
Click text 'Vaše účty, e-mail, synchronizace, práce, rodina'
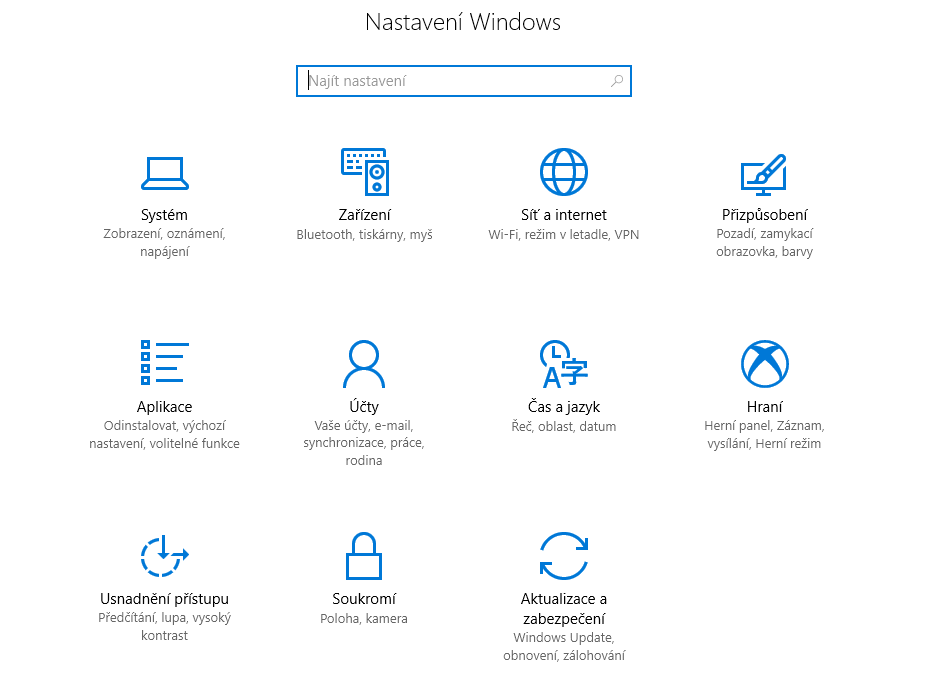(x=364, y=443)
